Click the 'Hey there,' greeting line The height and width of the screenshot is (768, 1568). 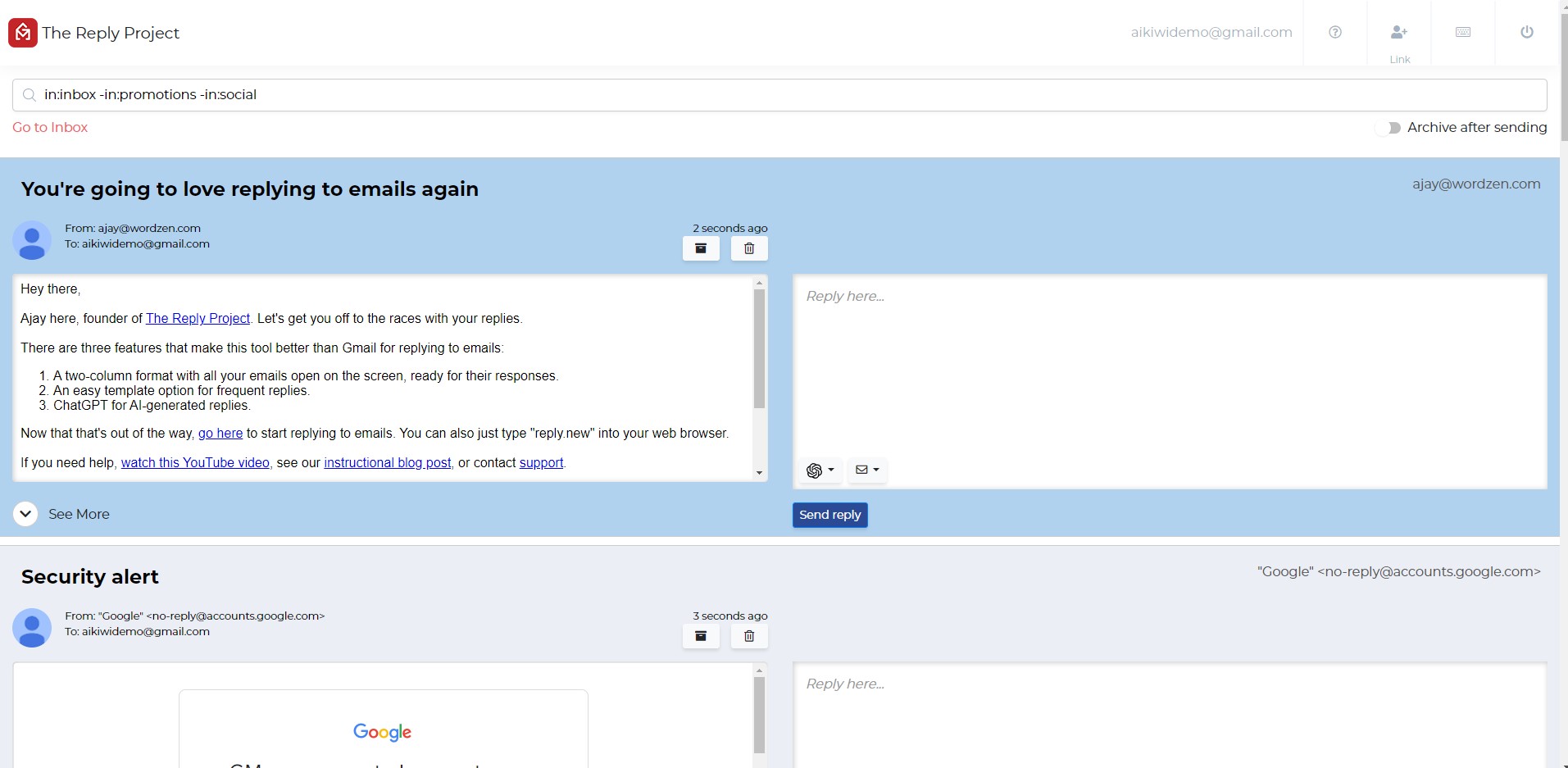click(51, 289)
